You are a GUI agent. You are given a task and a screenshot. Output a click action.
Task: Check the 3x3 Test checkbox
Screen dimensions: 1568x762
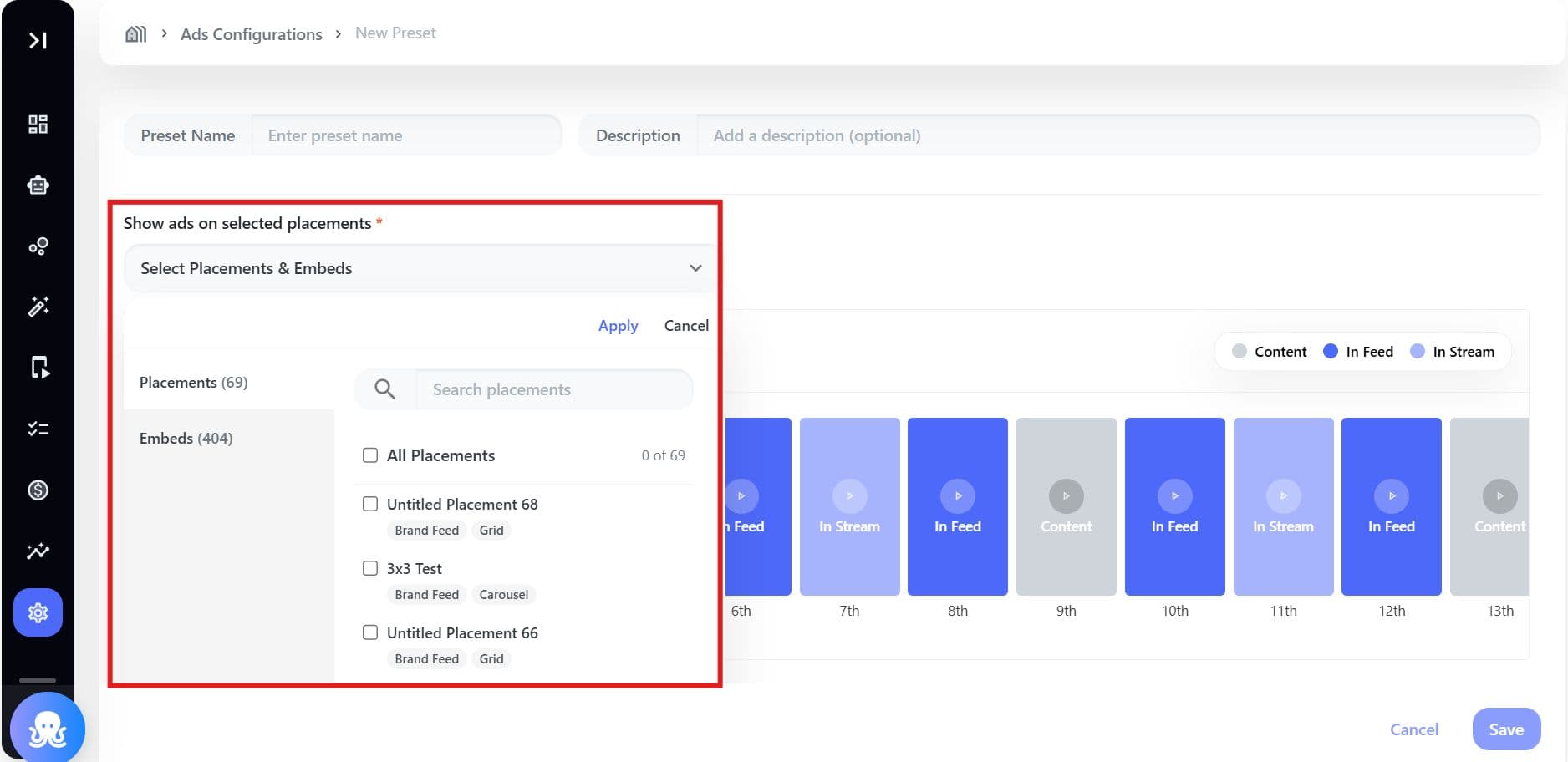370,568
